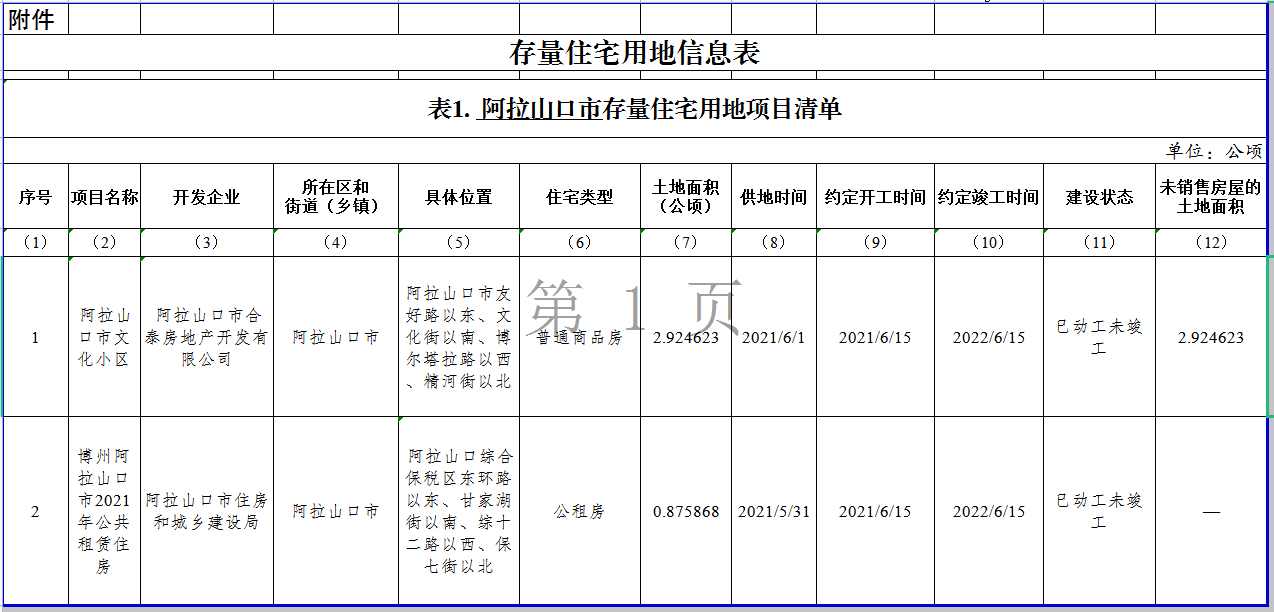Screen dimensions: 1274x612
Task: Select the 项目名称 column header
Action: [105, 197]
